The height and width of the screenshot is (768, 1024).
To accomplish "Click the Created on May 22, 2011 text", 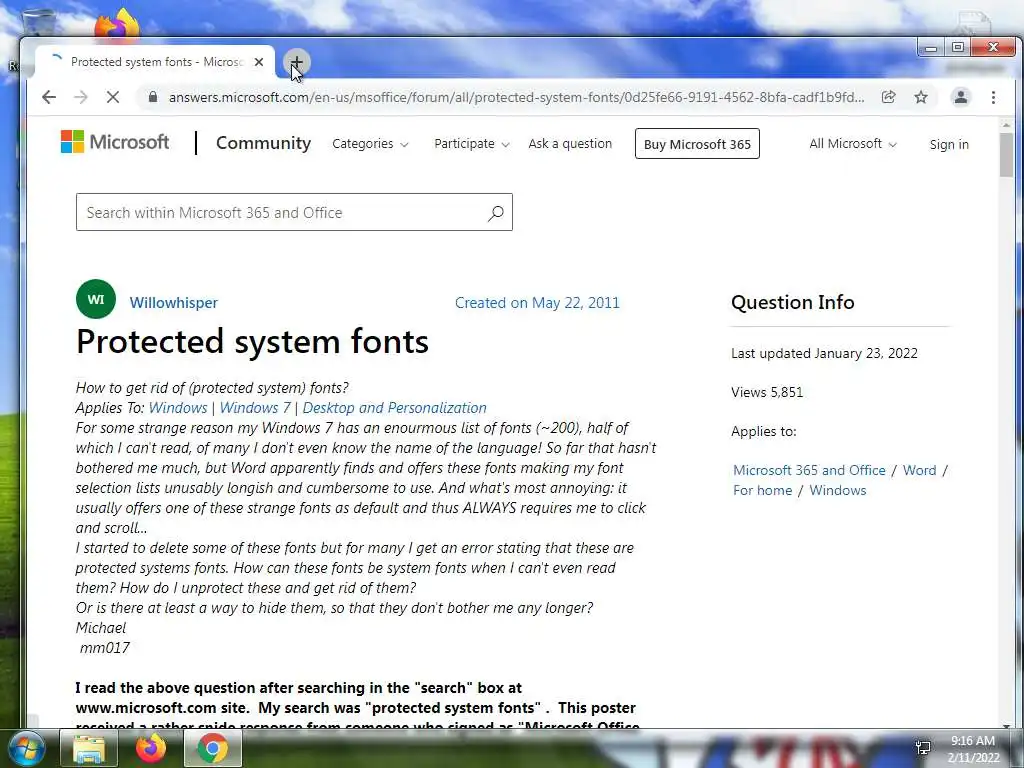I will pyautogui.click(x=537, y=303).
